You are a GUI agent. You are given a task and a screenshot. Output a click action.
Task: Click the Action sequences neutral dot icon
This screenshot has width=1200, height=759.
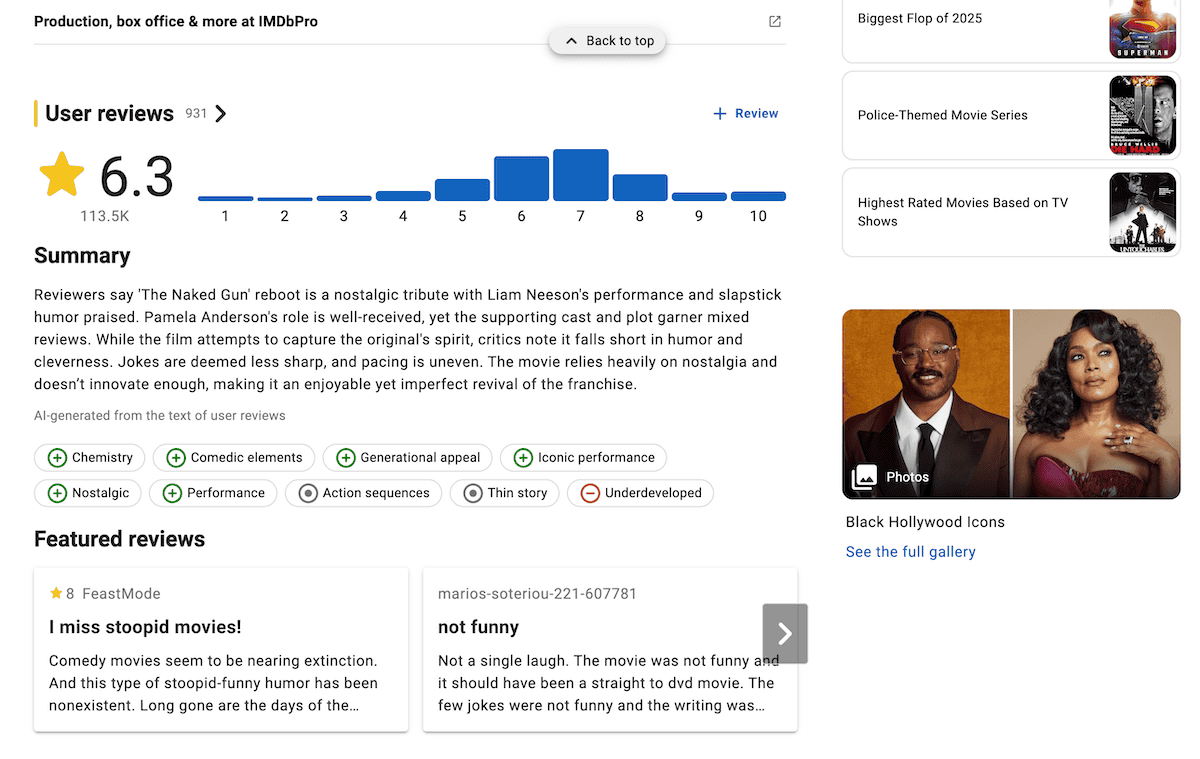308,493
